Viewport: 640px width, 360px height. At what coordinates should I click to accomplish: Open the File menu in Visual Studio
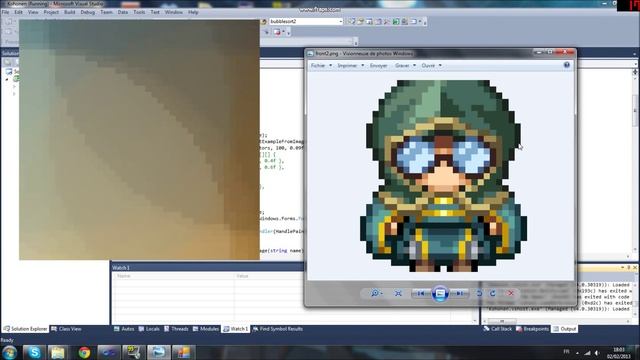click(5, 12)
